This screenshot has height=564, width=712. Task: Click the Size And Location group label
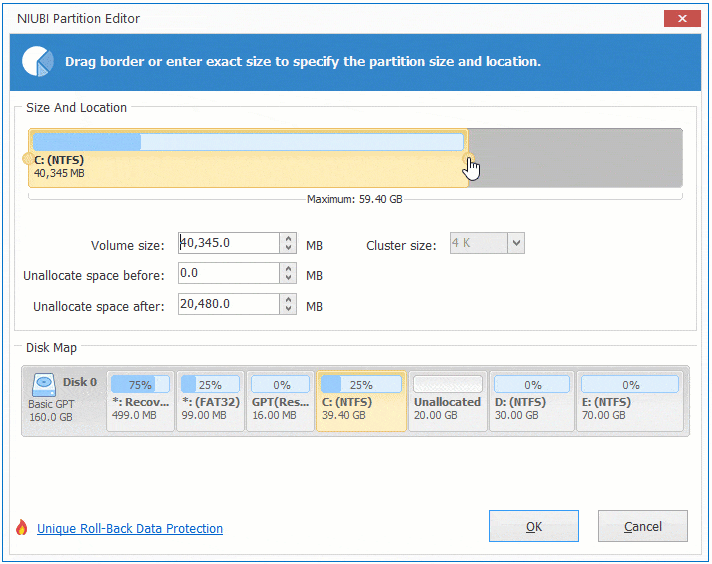[x=76, y=108]
